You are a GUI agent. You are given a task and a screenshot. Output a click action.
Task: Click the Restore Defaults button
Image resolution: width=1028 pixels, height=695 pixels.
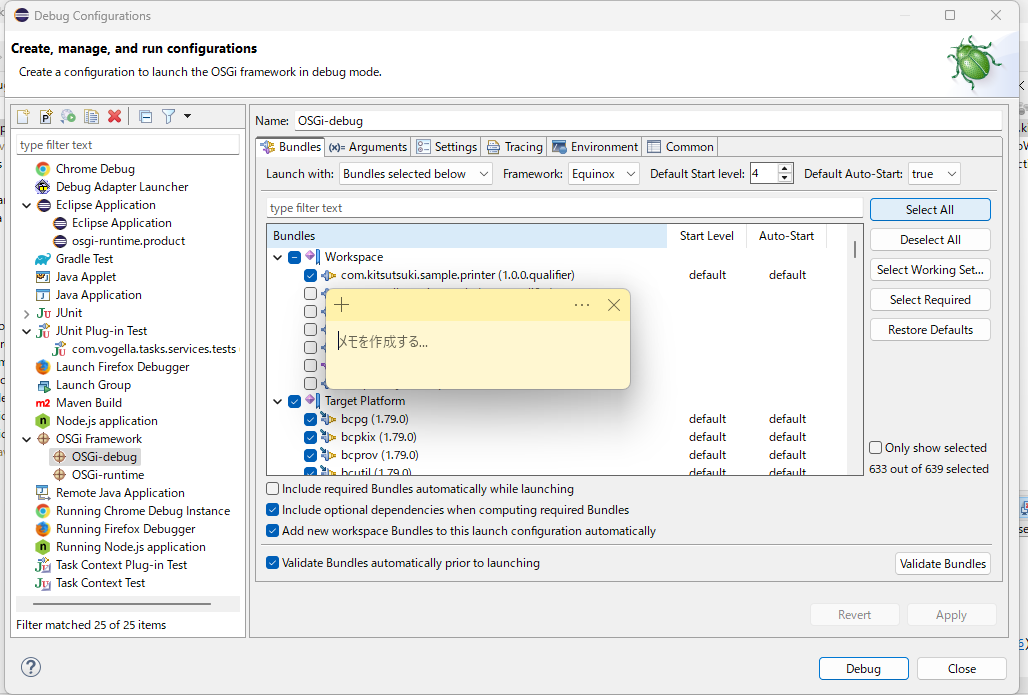pyautogui.click(x=930, y=330)
